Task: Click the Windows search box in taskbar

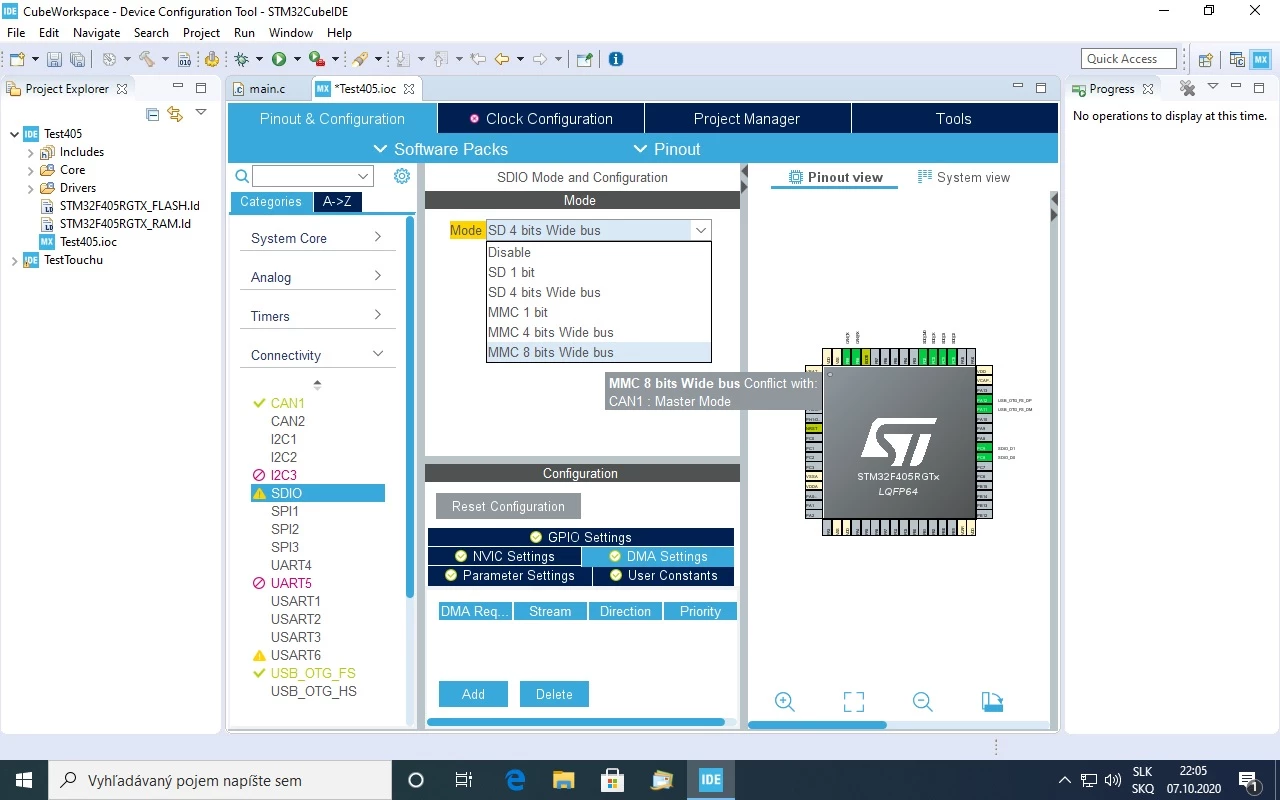Action: (219, 780)
